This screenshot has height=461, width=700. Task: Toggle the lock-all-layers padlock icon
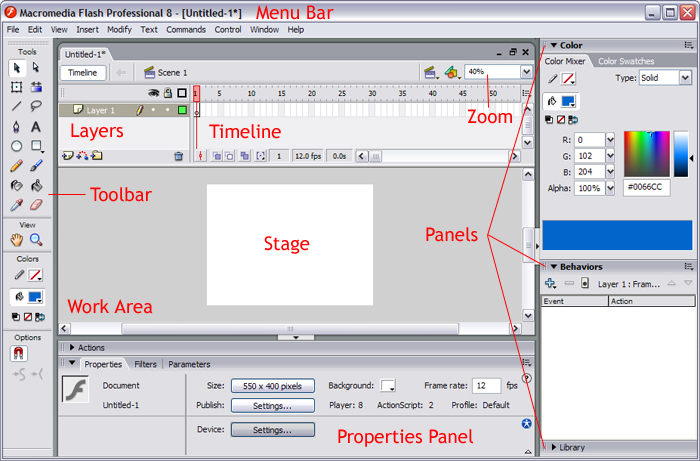[x=168, y=92]
